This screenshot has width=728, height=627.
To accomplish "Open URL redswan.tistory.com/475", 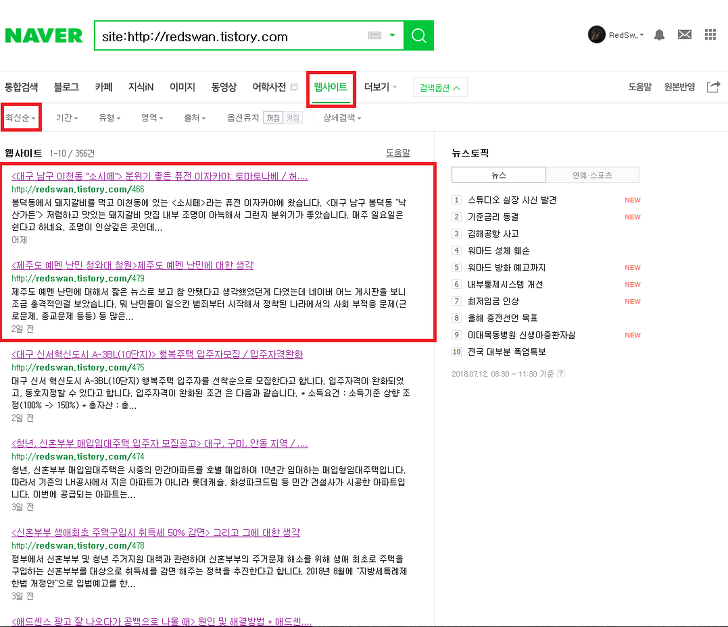I will [78, 367].
